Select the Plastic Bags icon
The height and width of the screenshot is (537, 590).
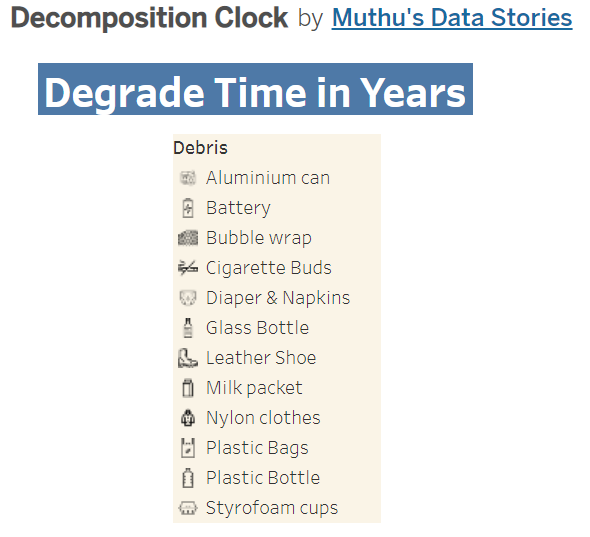[x=188, y=448]
